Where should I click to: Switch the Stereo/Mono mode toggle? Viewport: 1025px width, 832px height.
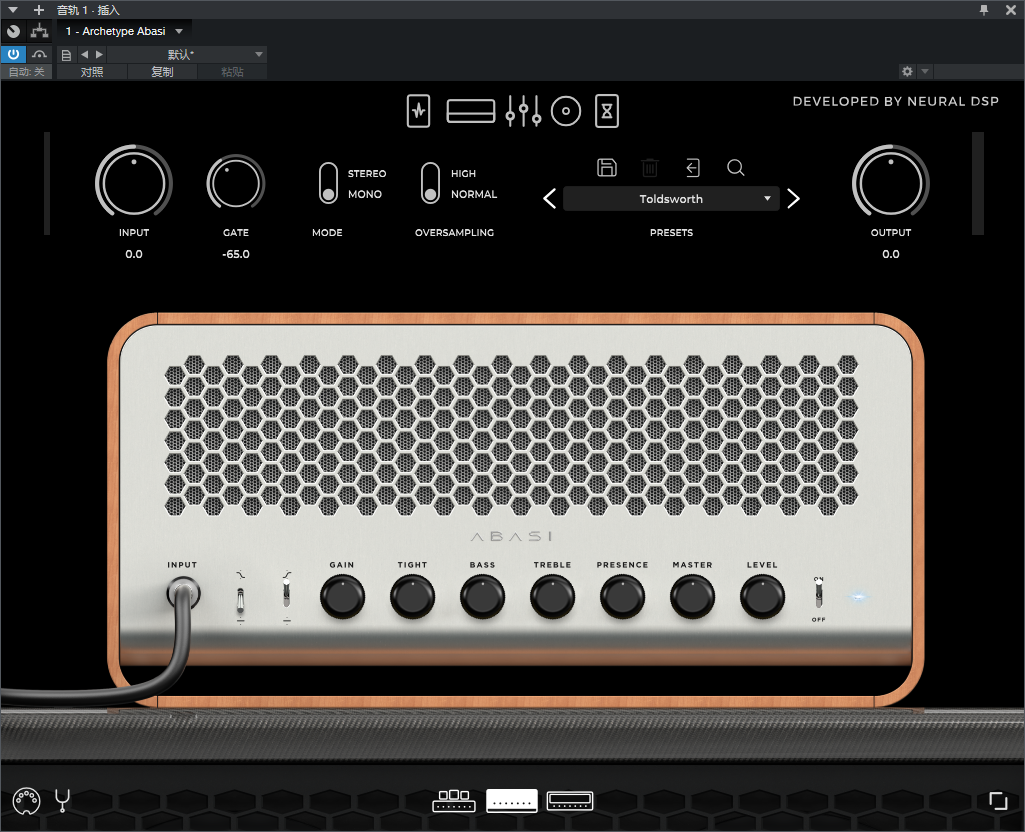click(x=328, y=183)
